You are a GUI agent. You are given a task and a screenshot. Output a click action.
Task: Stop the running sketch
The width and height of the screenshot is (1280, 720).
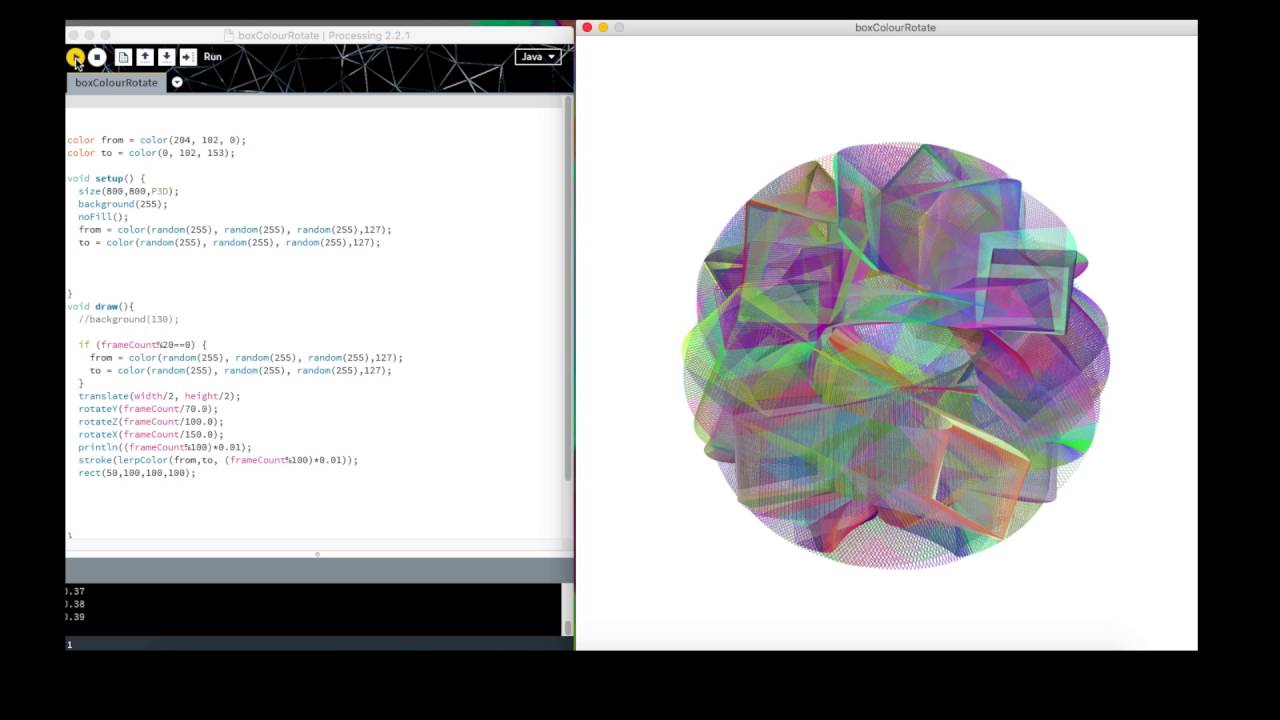point(97,58)
